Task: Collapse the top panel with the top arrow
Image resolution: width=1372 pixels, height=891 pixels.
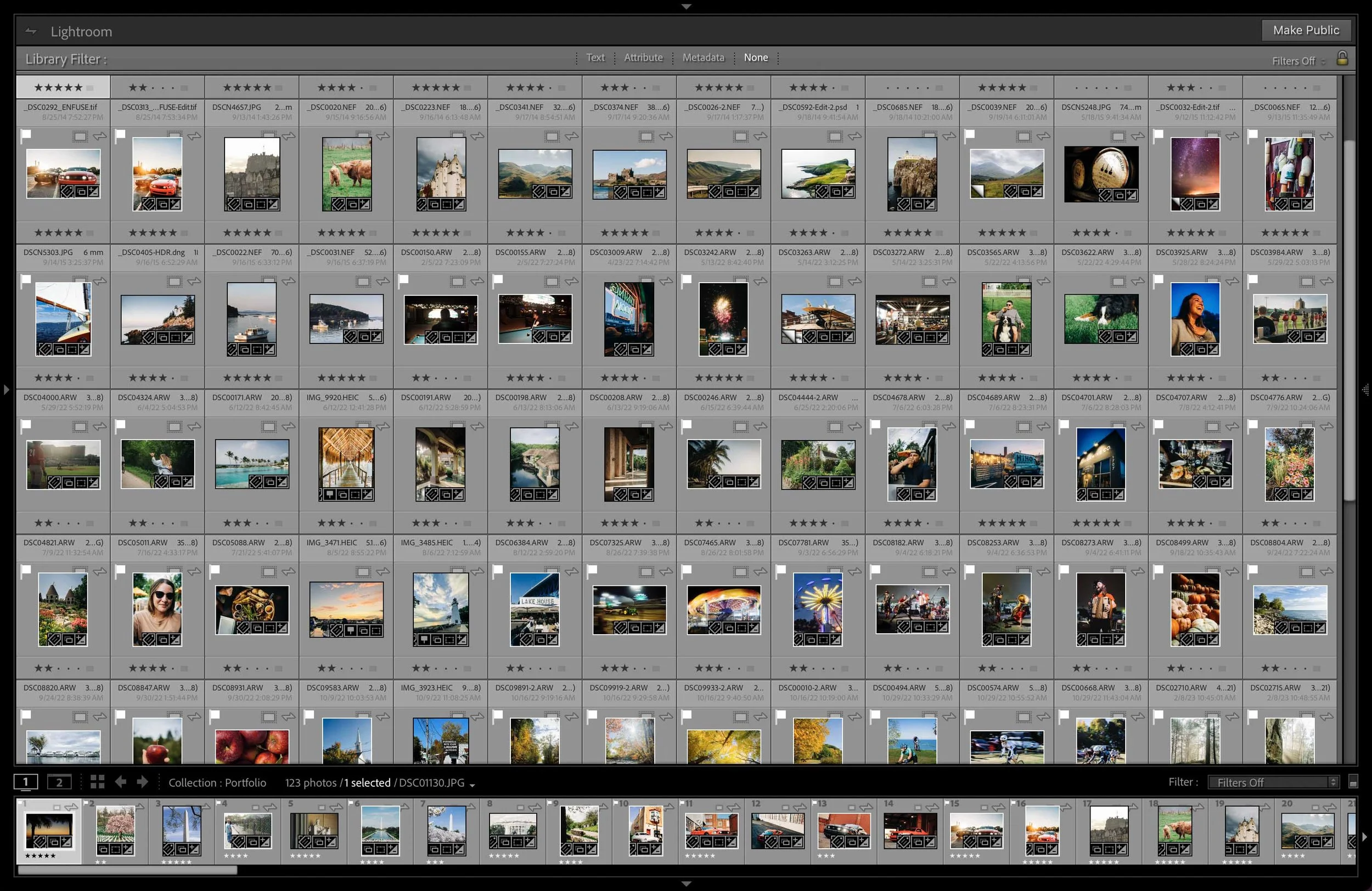Action: click(686, 7)
